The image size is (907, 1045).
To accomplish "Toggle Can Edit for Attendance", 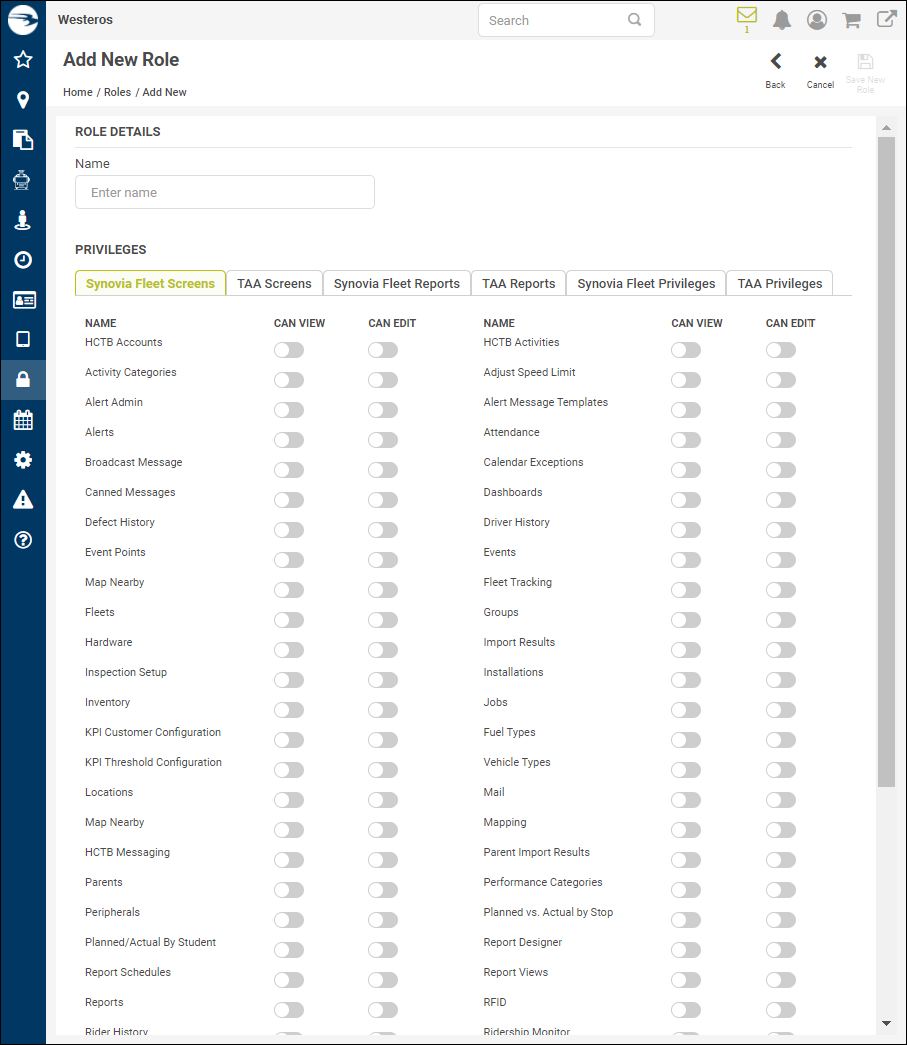I will [x=781, y=440].
